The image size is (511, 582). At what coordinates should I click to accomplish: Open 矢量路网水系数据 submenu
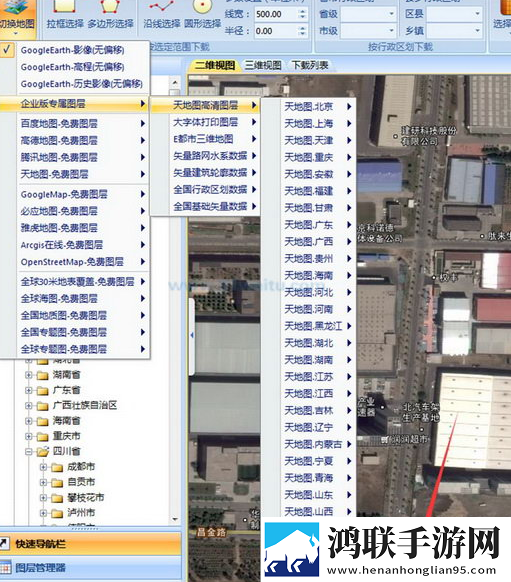click(x=205, y=156)
